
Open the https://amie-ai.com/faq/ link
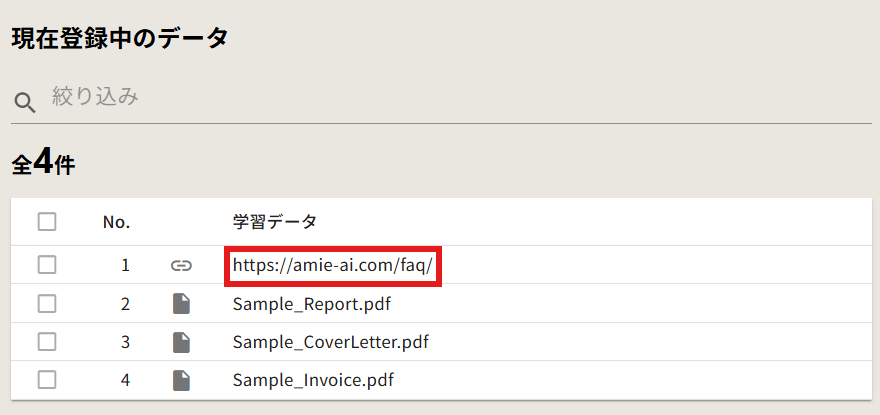(x=333, y=265)
